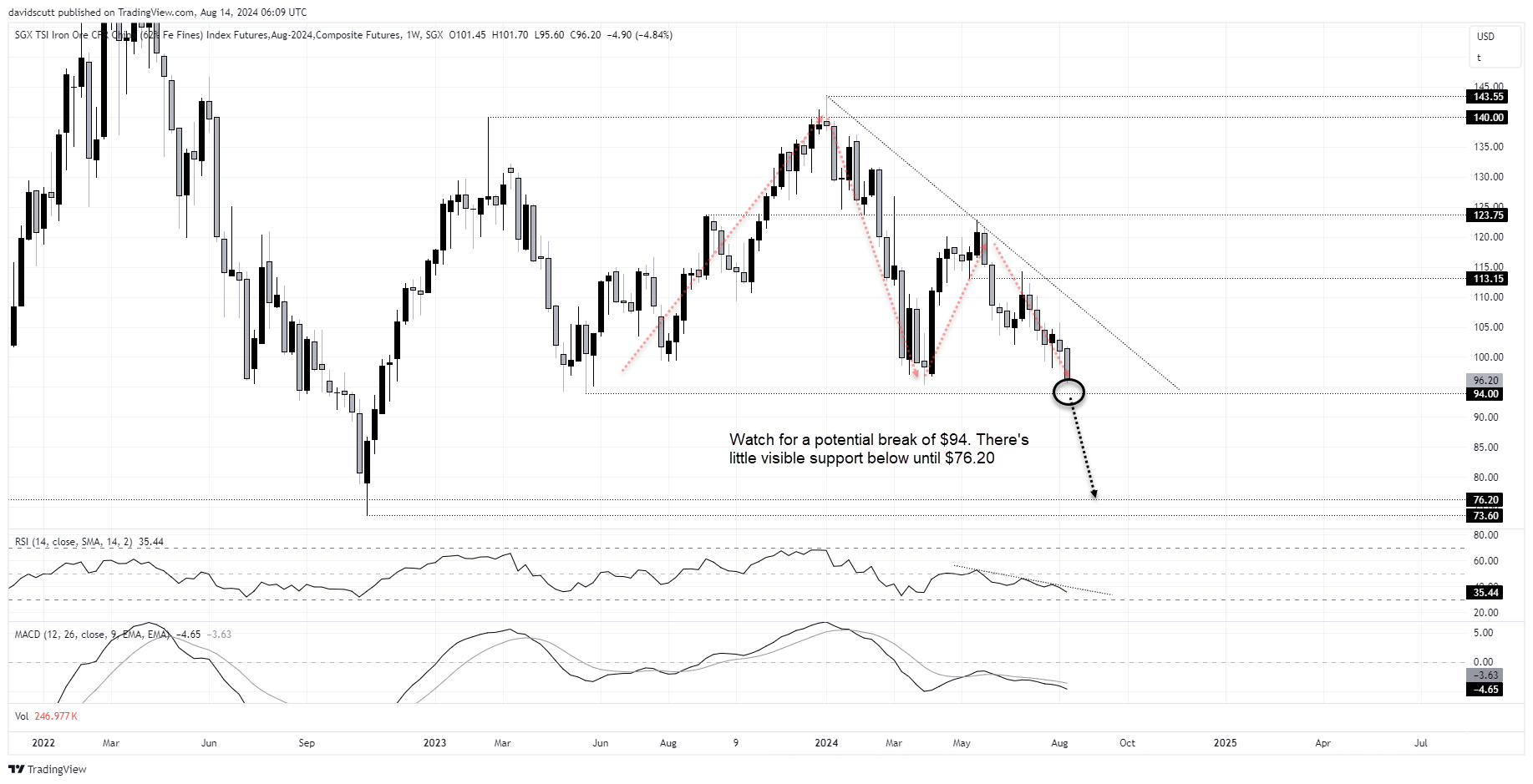1533x784 pixels.
Task: Click the 35.44 RSI value label
Action: pyautogui.click(x=1485, y=593)
